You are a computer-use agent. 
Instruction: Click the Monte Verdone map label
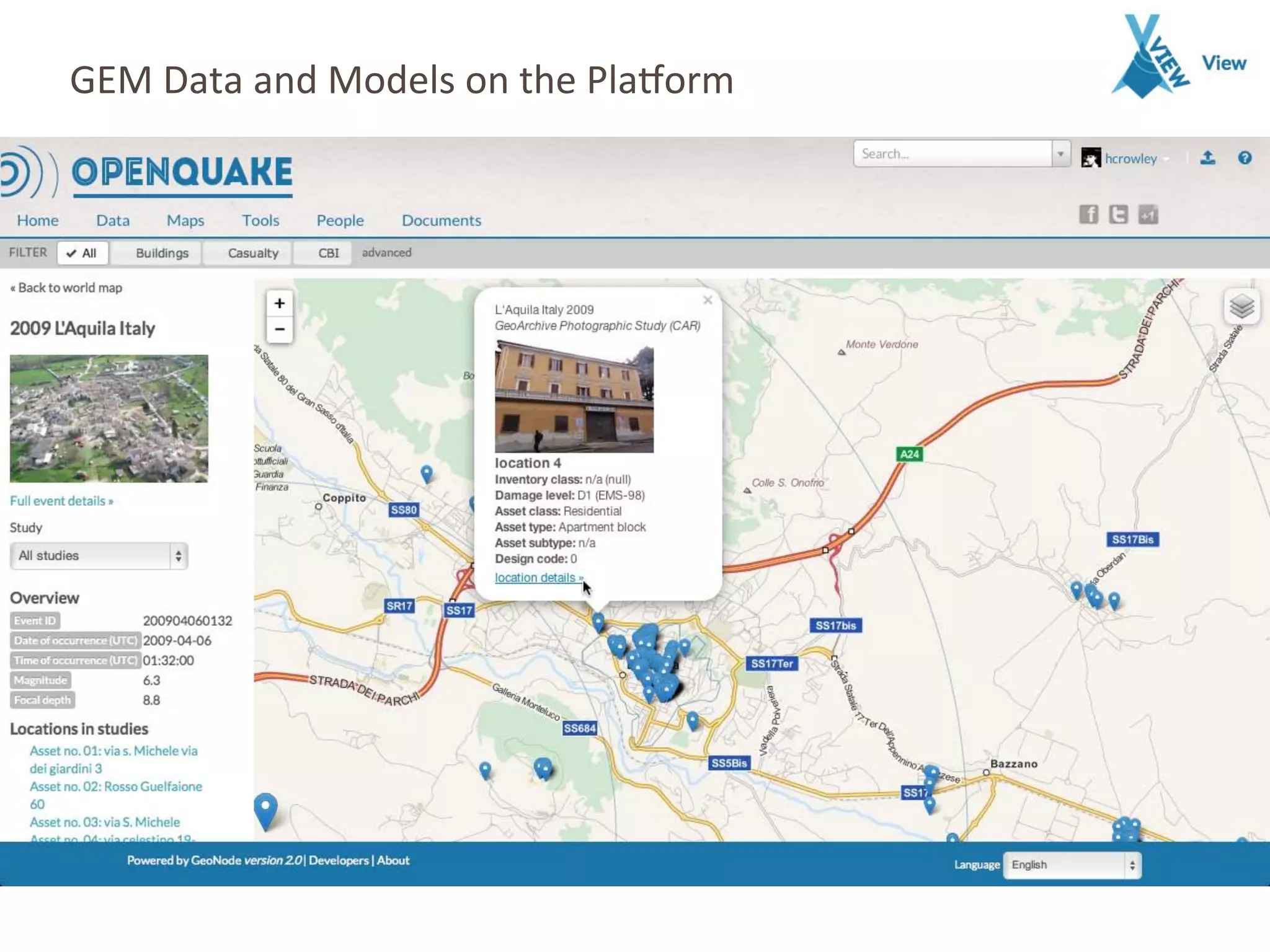(882, 345)
